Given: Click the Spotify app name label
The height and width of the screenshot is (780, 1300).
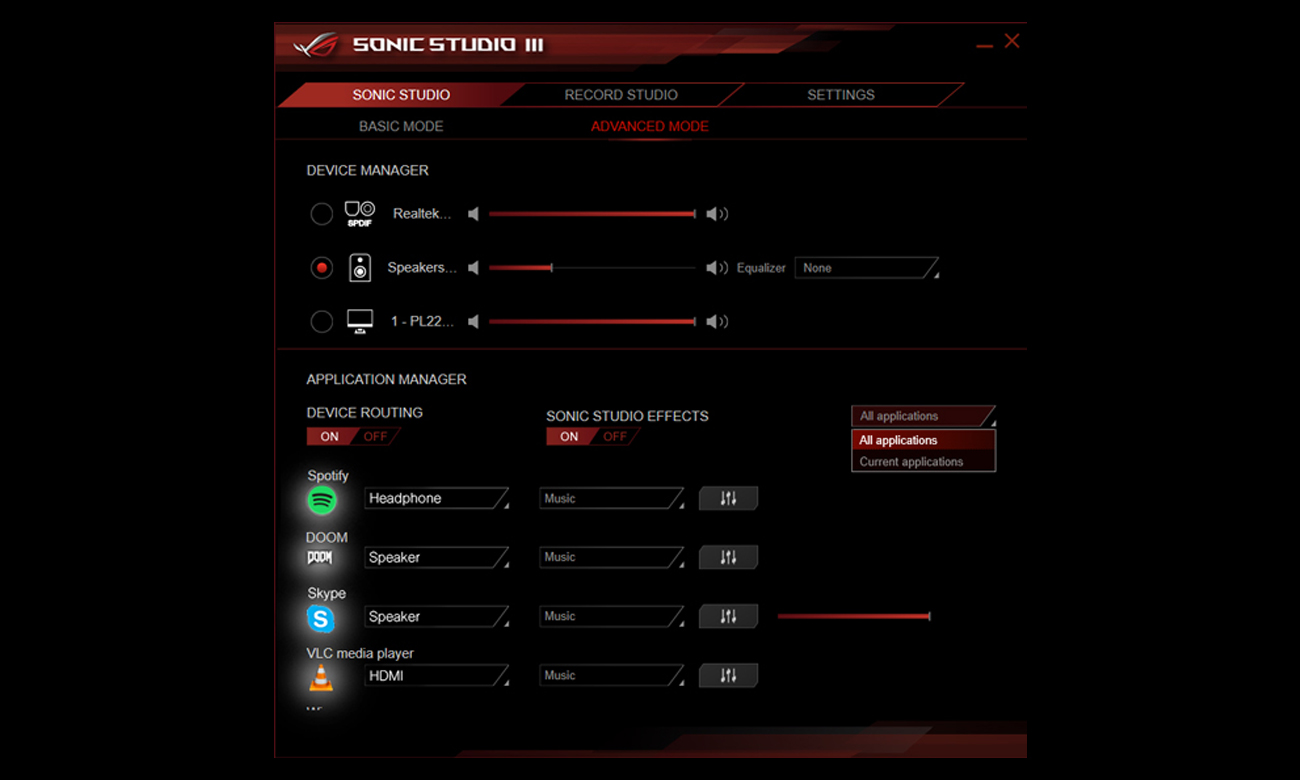Looking at the screenshot, I should [328, 476].
